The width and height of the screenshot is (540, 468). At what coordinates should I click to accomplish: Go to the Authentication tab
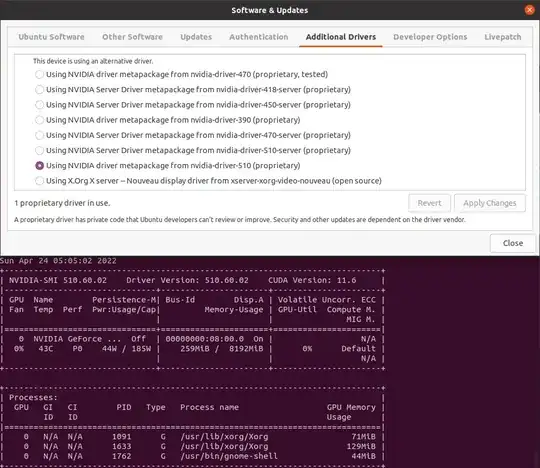pos(259,37)
